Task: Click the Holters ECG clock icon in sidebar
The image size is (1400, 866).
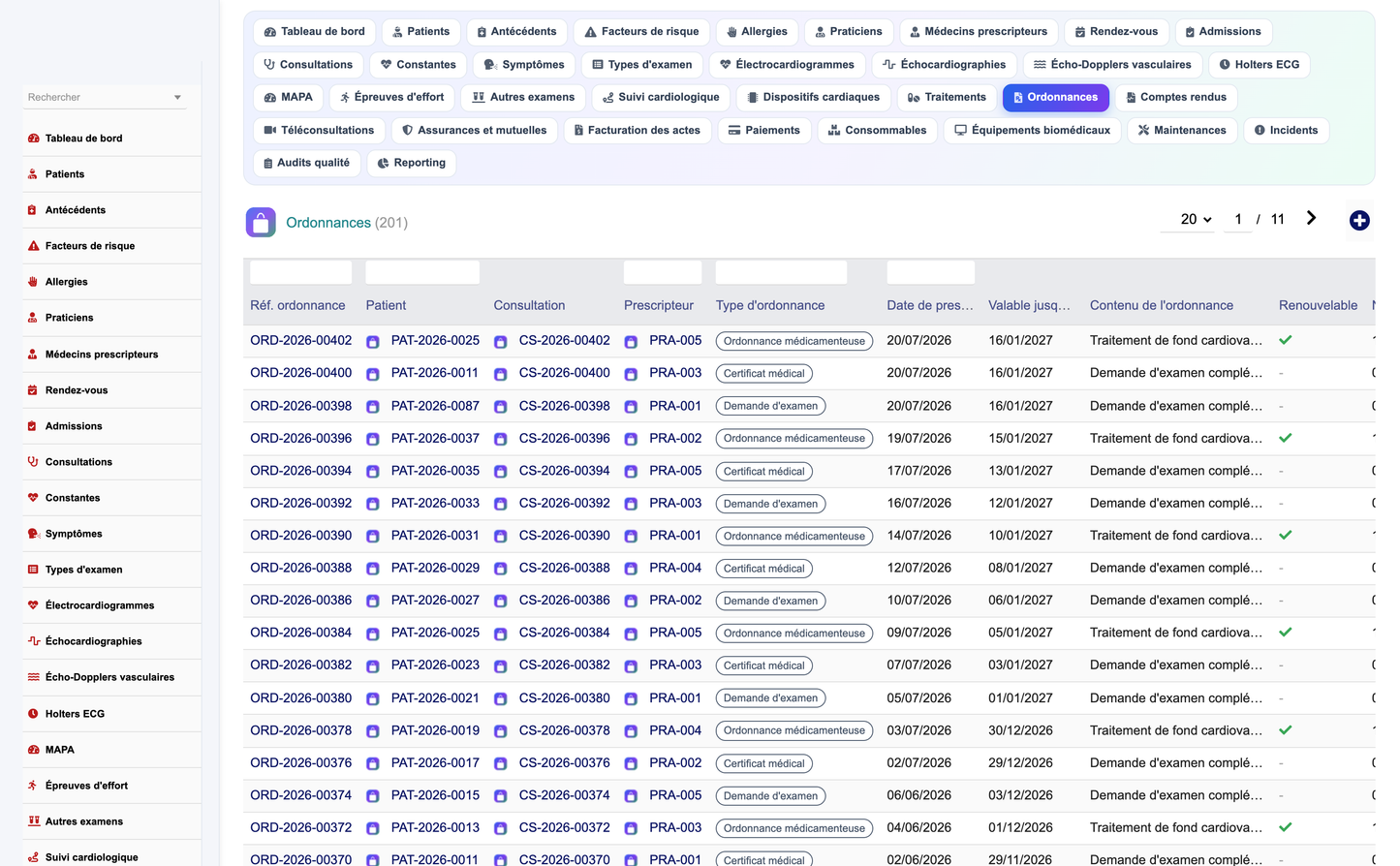Action: pos(34,714)
